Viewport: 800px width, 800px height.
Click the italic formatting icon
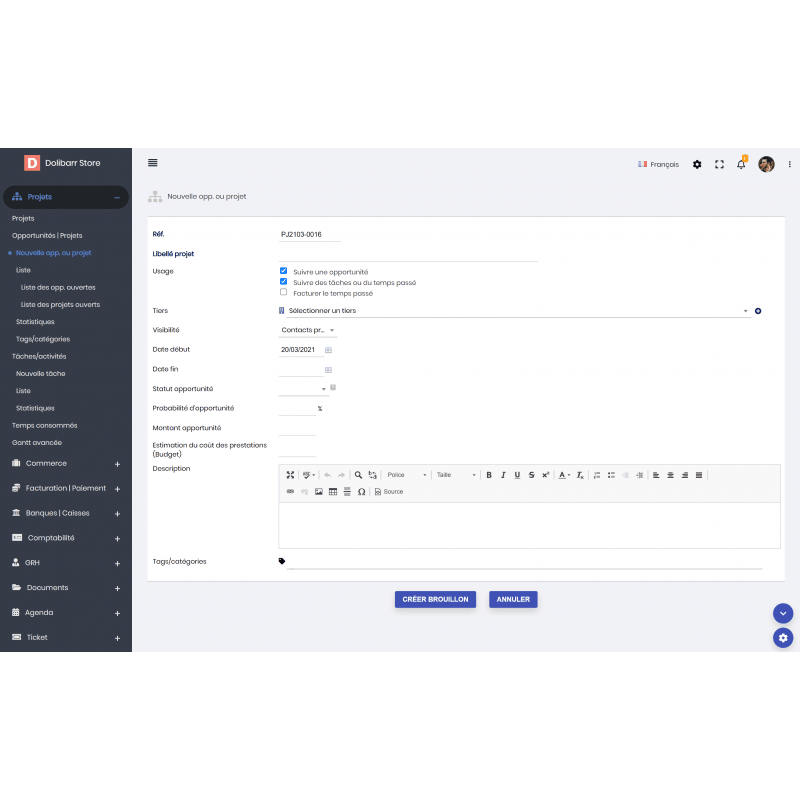coord(503,475)
